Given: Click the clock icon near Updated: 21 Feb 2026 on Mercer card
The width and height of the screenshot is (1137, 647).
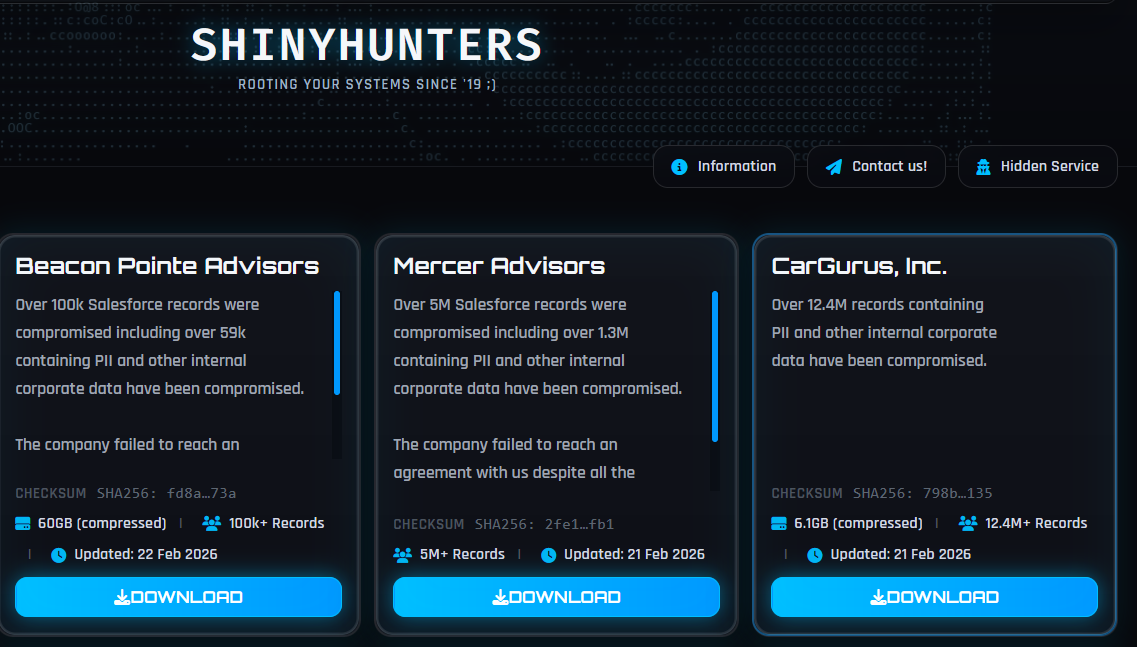Looking at the screenshot, I should (x=549, y=554).
